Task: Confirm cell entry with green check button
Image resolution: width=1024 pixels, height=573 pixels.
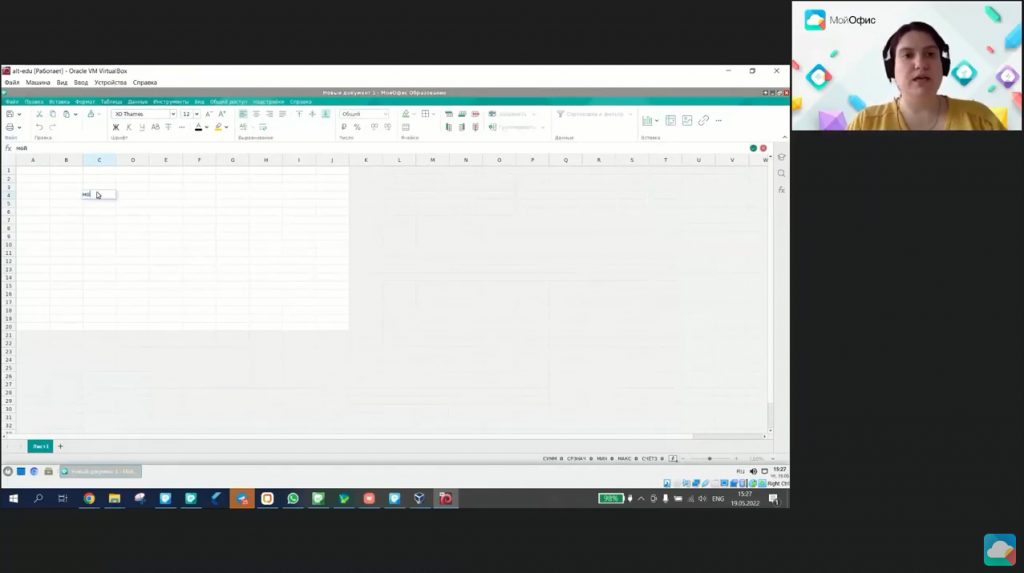Action: pos(753,148)
